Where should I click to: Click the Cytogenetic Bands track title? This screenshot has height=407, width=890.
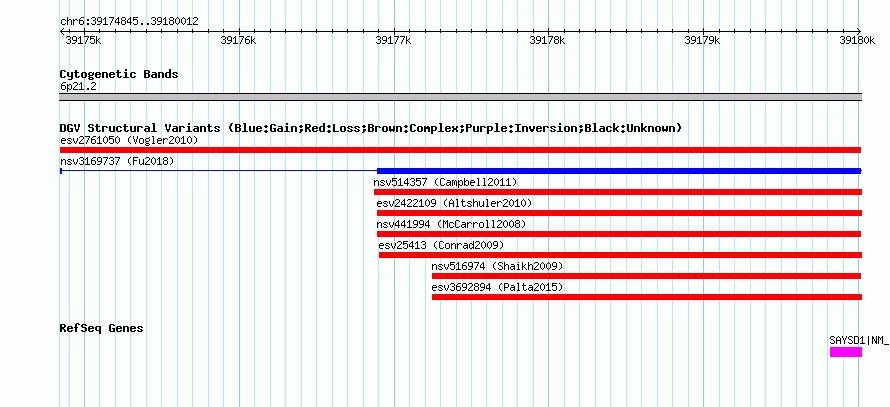tap(119, 74)
